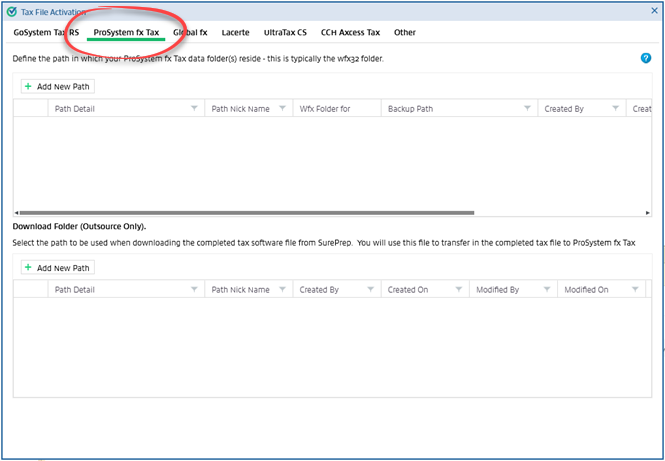Click the Backup Path column header
The image size is (665, 461).
tap(410, 109)
